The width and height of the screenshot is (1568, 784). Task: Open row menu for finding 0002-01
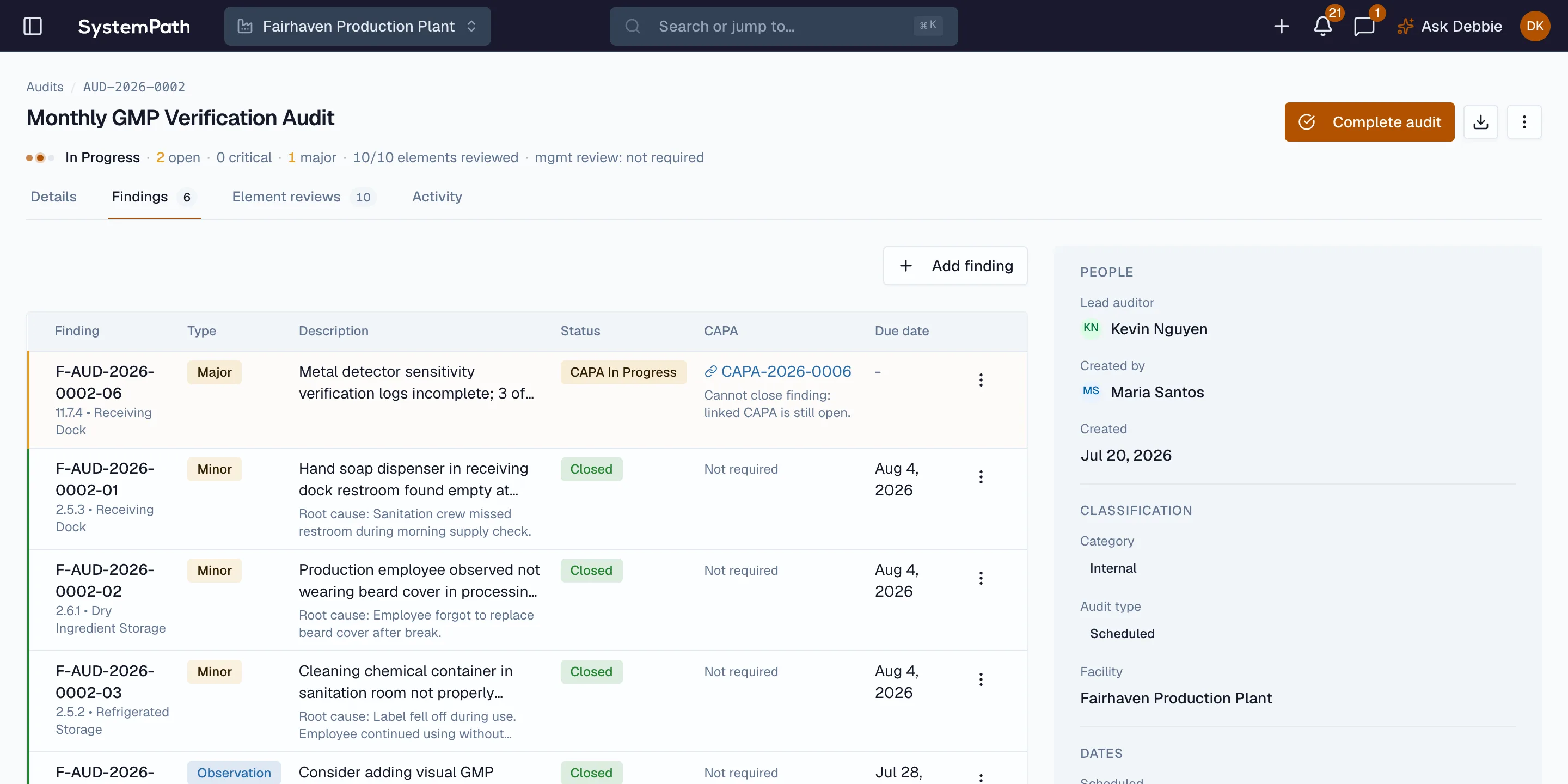(x=981, y=476)
